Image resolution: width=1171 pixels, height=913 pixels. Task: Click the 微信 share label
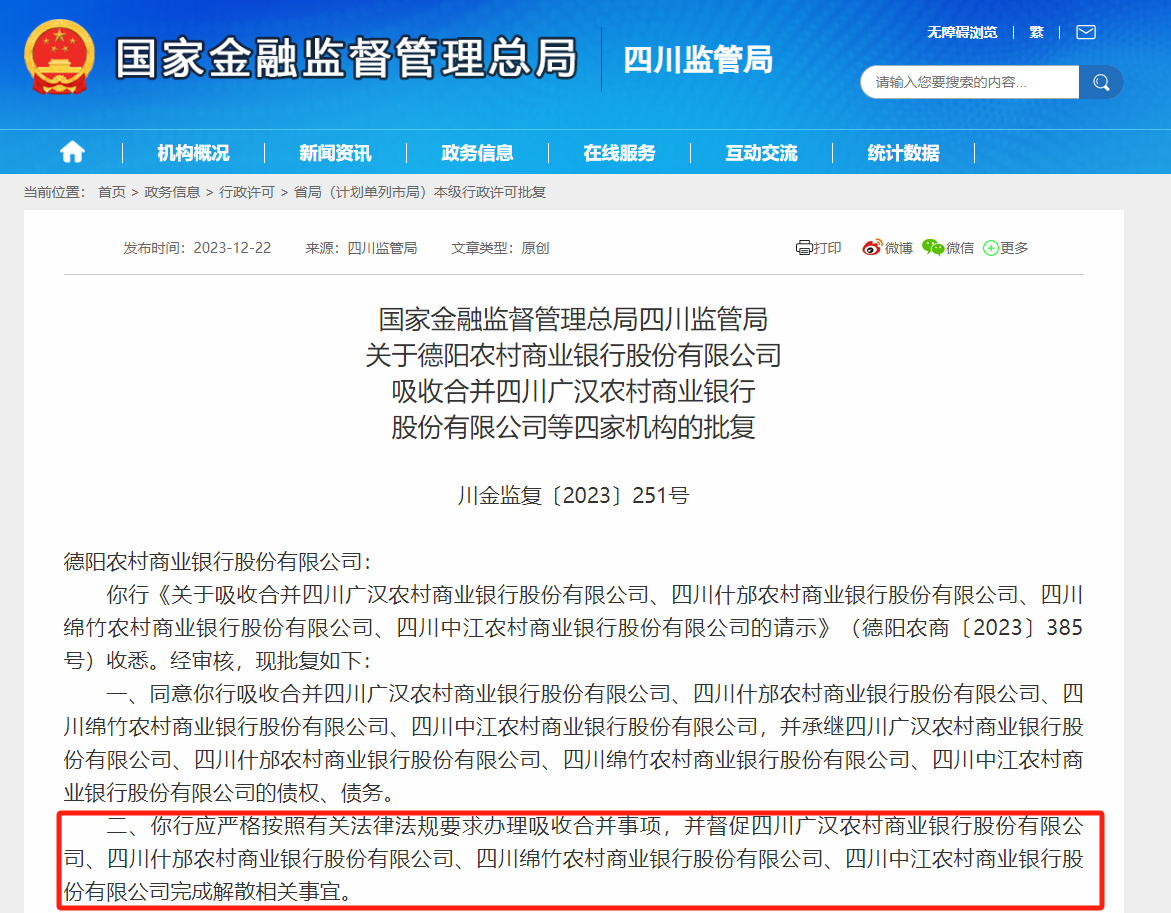[960, 248]
